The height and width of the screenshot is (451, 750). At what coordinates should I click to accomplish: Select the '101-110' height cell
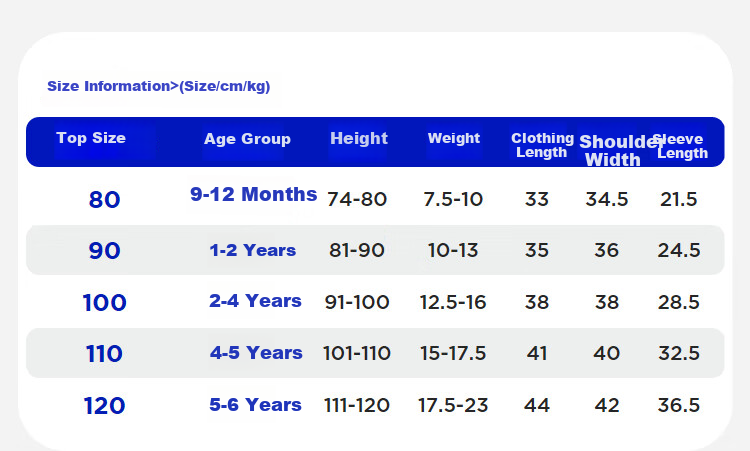coord(357,353)
